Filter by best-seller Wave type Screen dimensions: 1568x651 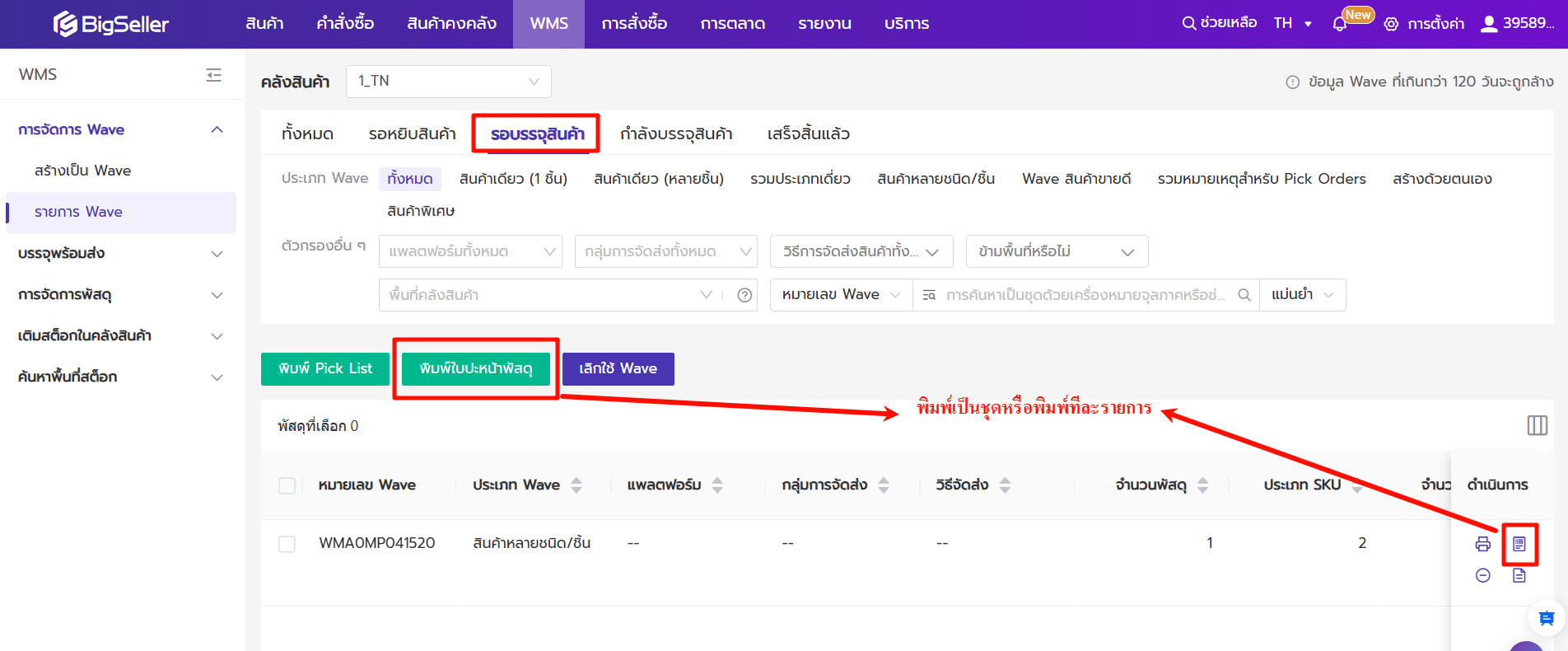pyautogui.click(x=1076, y=179)
